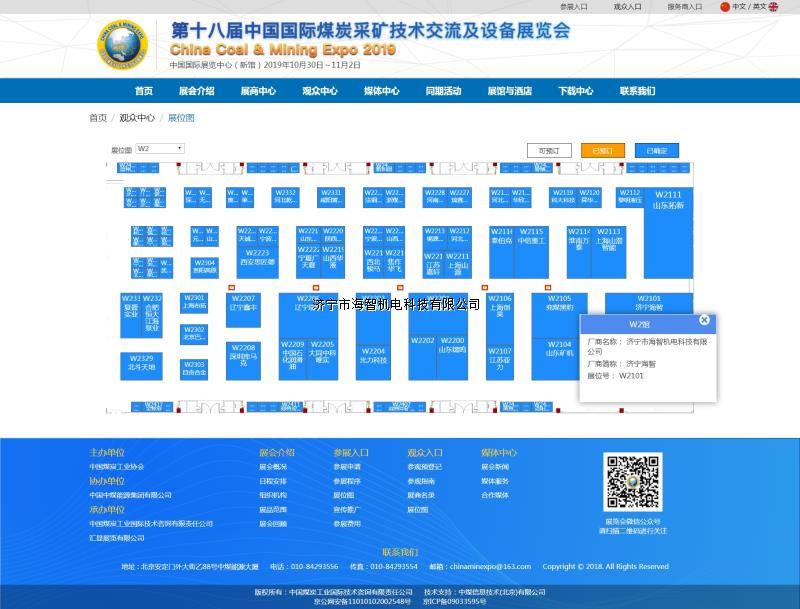The height and width of the screenshot is (609, 800).
Task: Open 下载中心 navigation menu item
Action: 575,91
